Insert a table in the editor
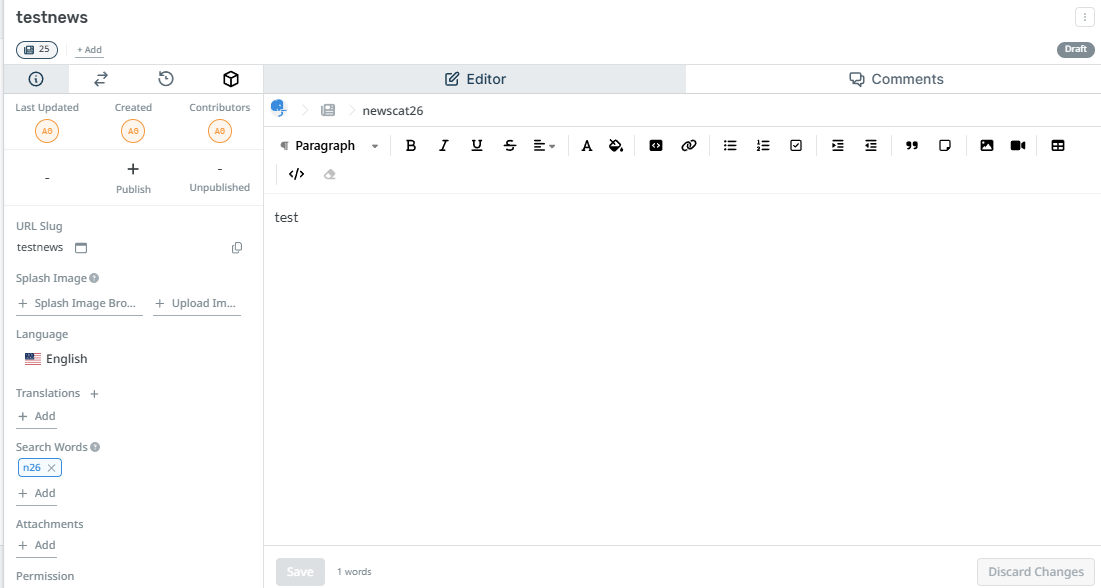Screen dimensions: 1101x588 click(x=1058, y=146)
